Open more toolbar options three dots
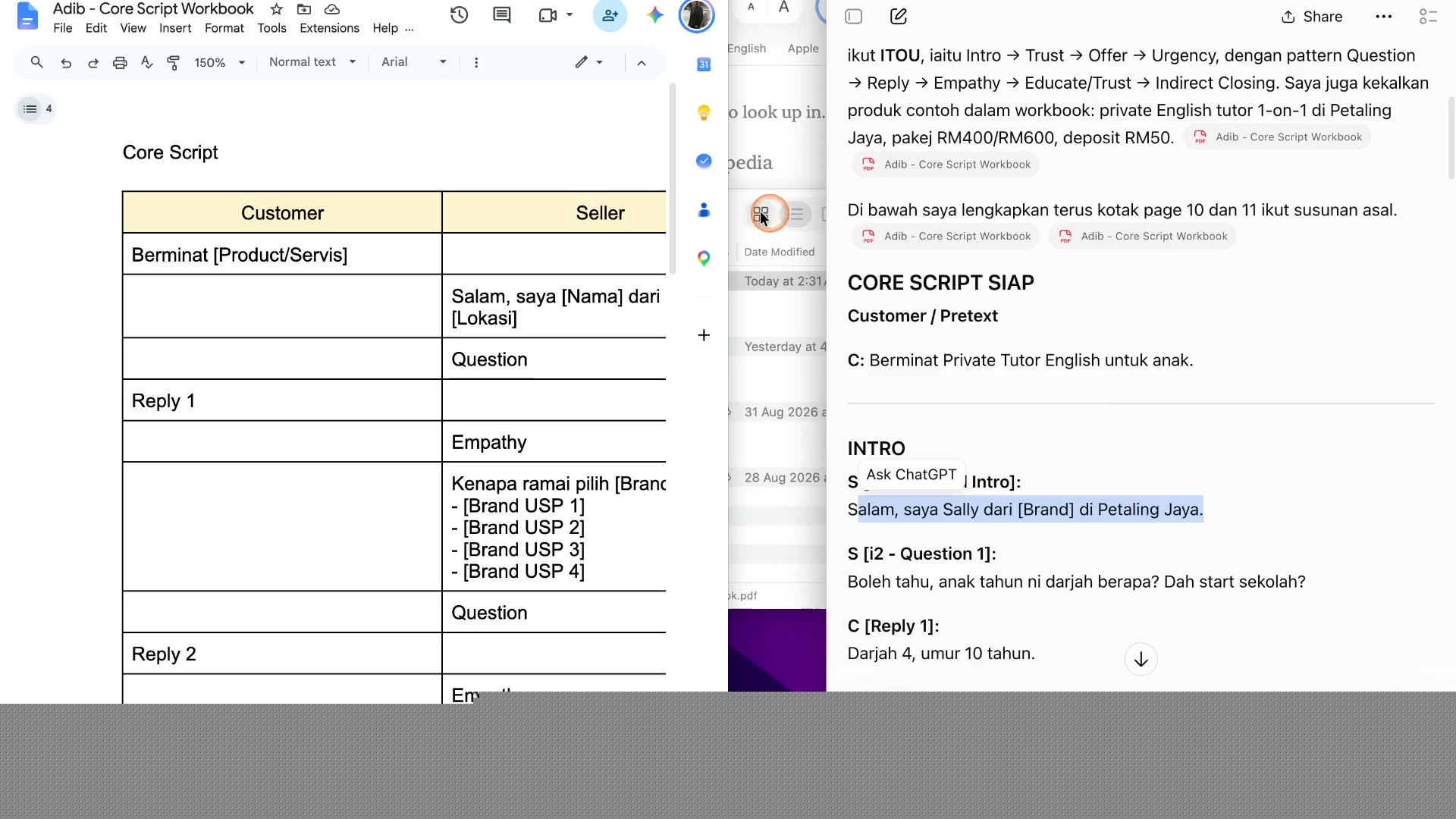This screenshot has height=819, width=1456. coord(476,63)
